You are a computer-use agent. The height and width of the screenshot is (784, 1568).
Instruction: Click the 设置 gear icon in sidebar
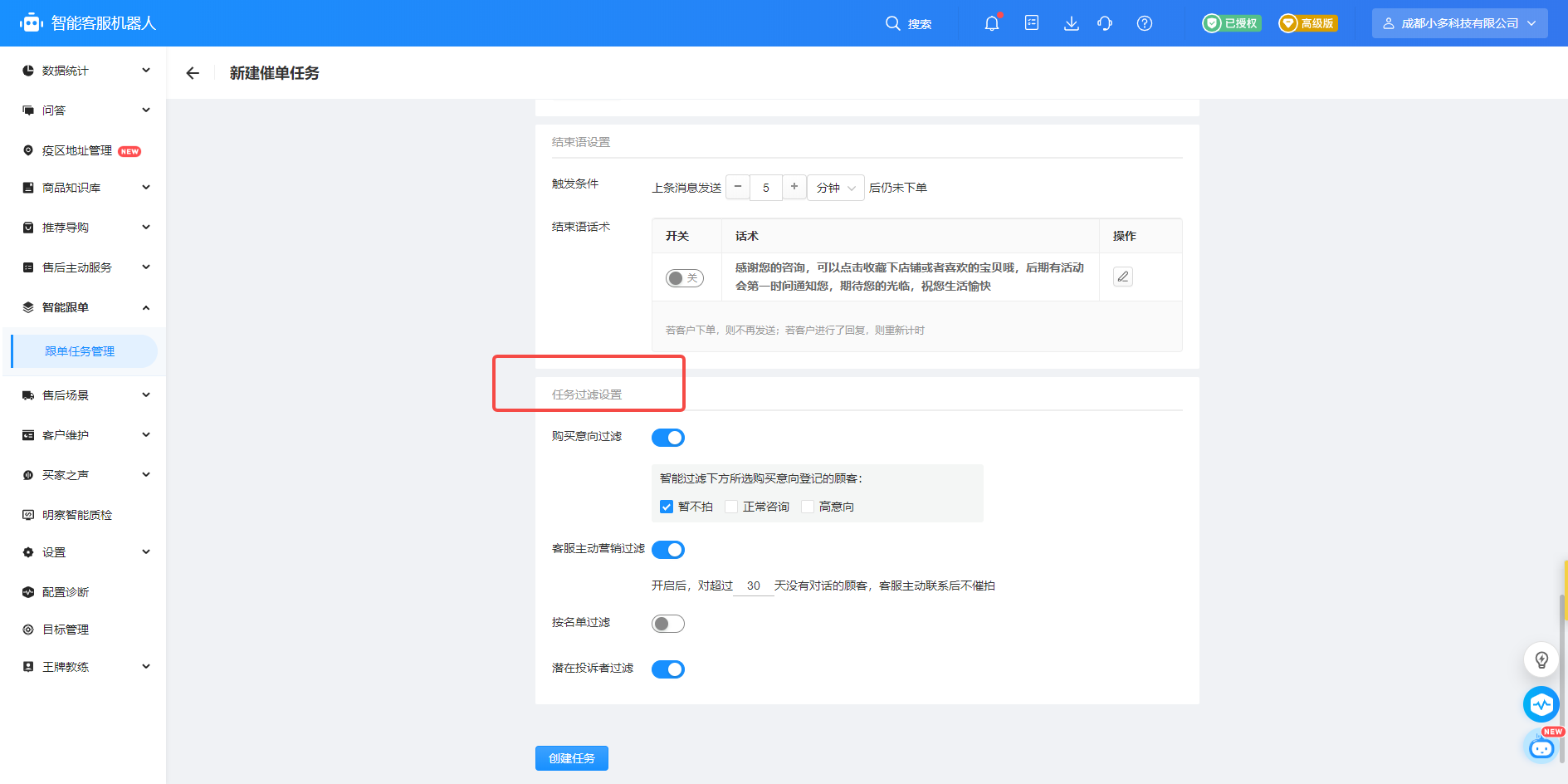[x=28, y=552]
